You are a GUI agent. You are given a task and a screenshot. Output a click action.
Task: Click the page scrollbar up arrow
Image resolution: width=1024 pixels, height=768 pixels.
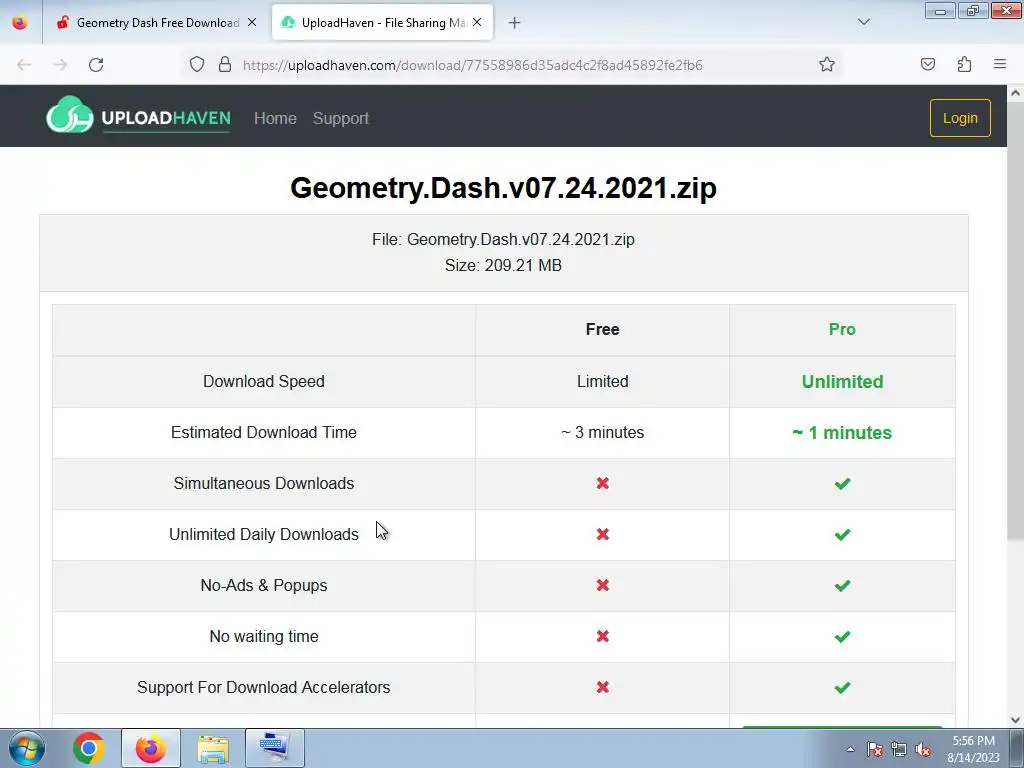tap(1016, 93)
